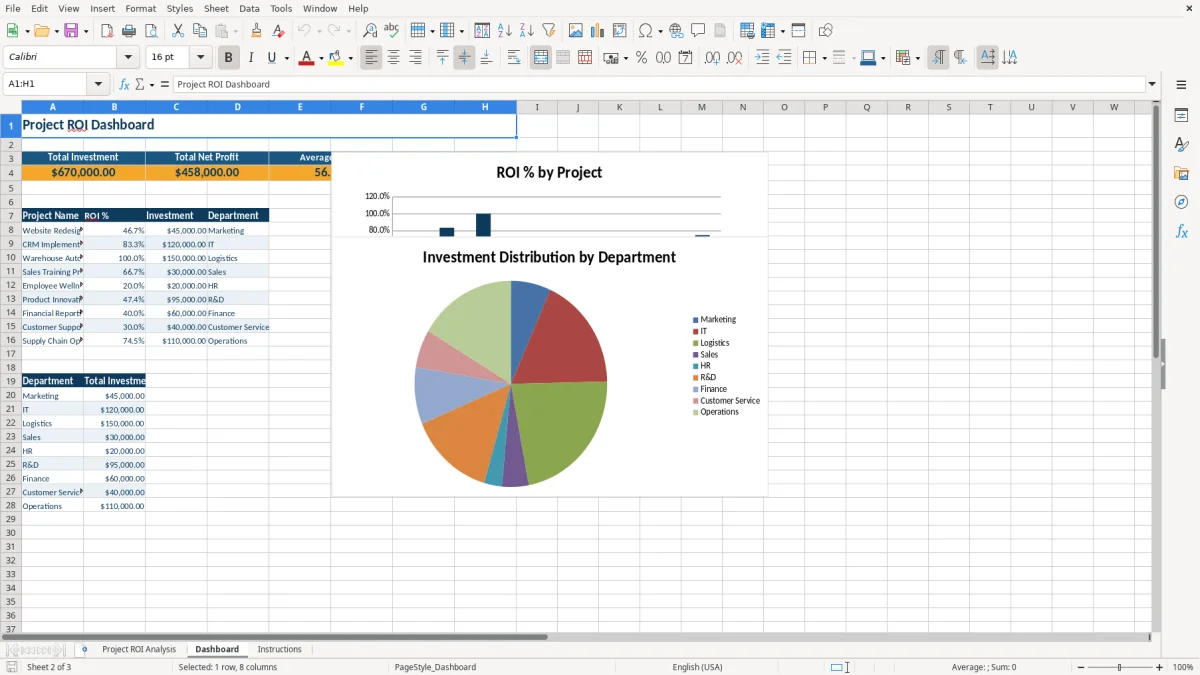Toggle Align Right

coord(415,58)
